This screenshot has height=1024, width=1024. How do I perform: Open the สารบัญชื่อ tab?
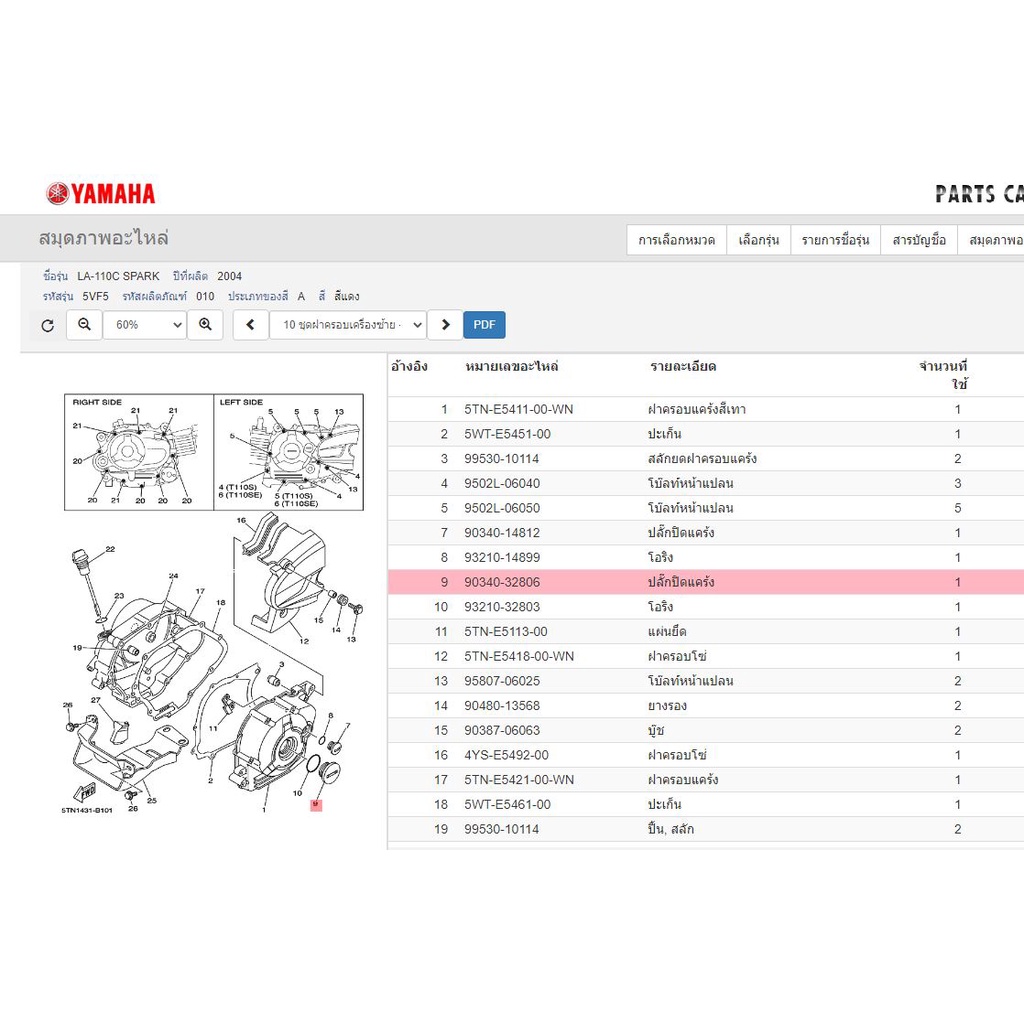pos(919,240)
